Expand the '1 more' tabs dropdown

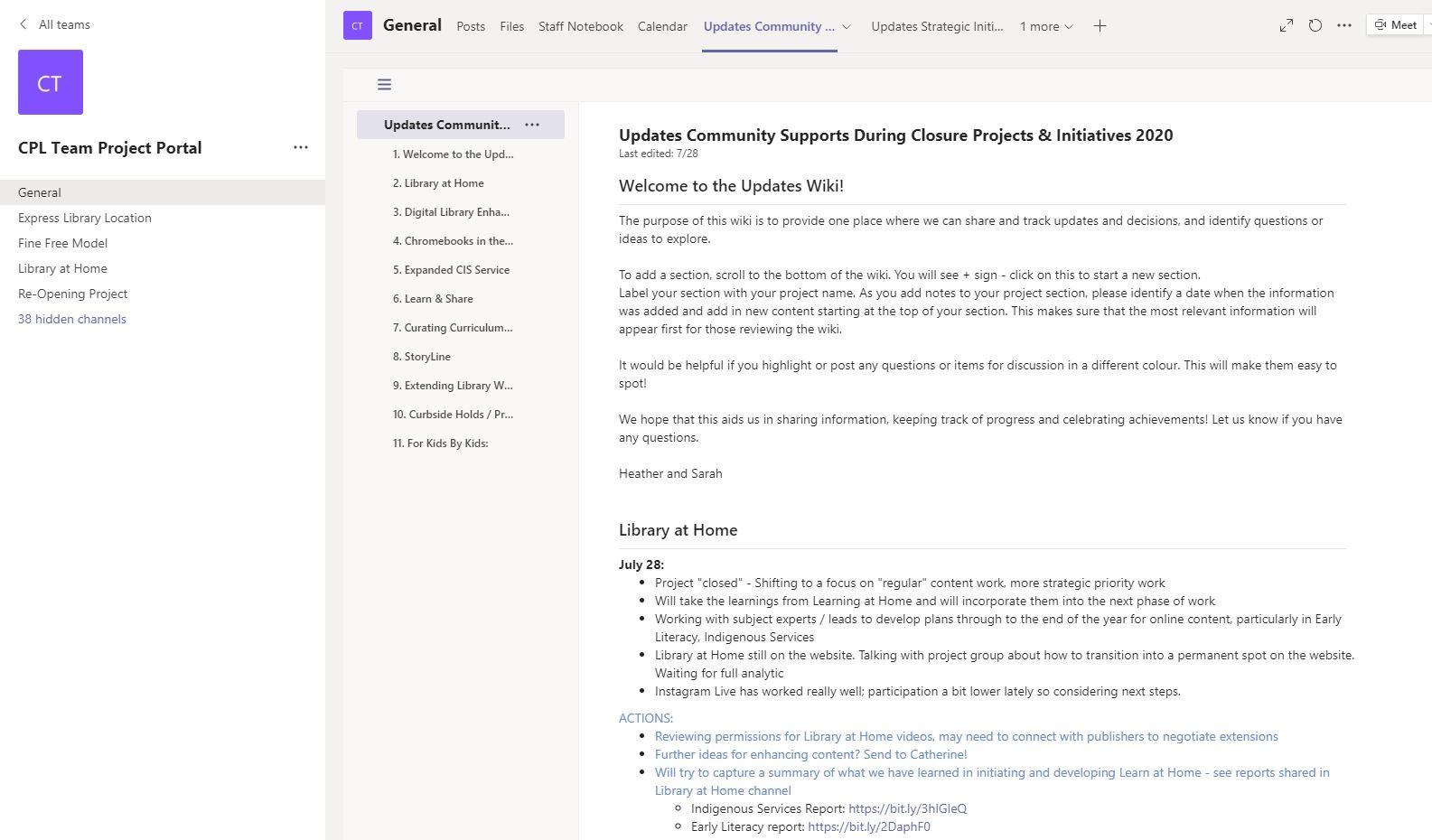point(1046,26)
